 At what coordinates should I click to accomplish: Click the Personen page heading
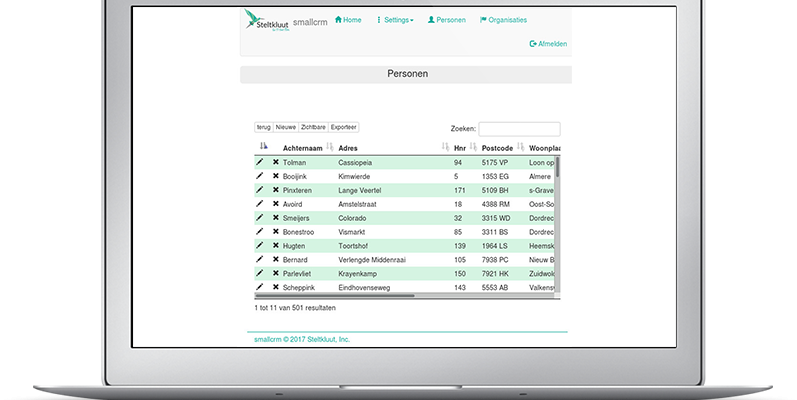point(407,74)
